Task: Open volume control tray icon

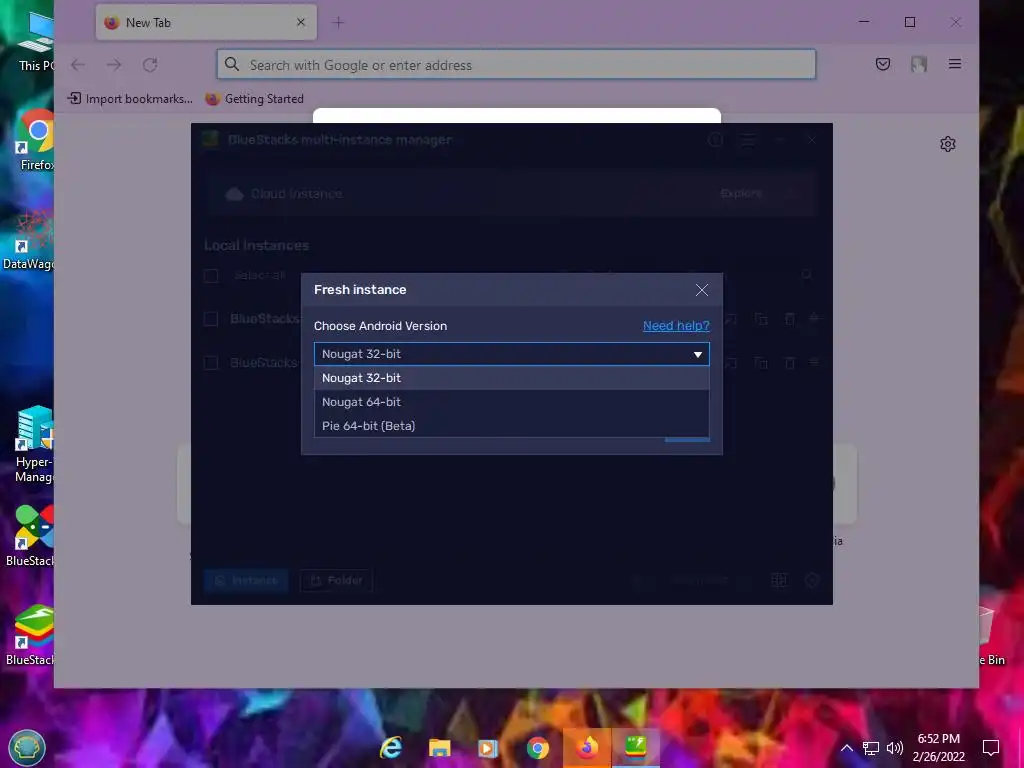Action: (x=895, y=748)
